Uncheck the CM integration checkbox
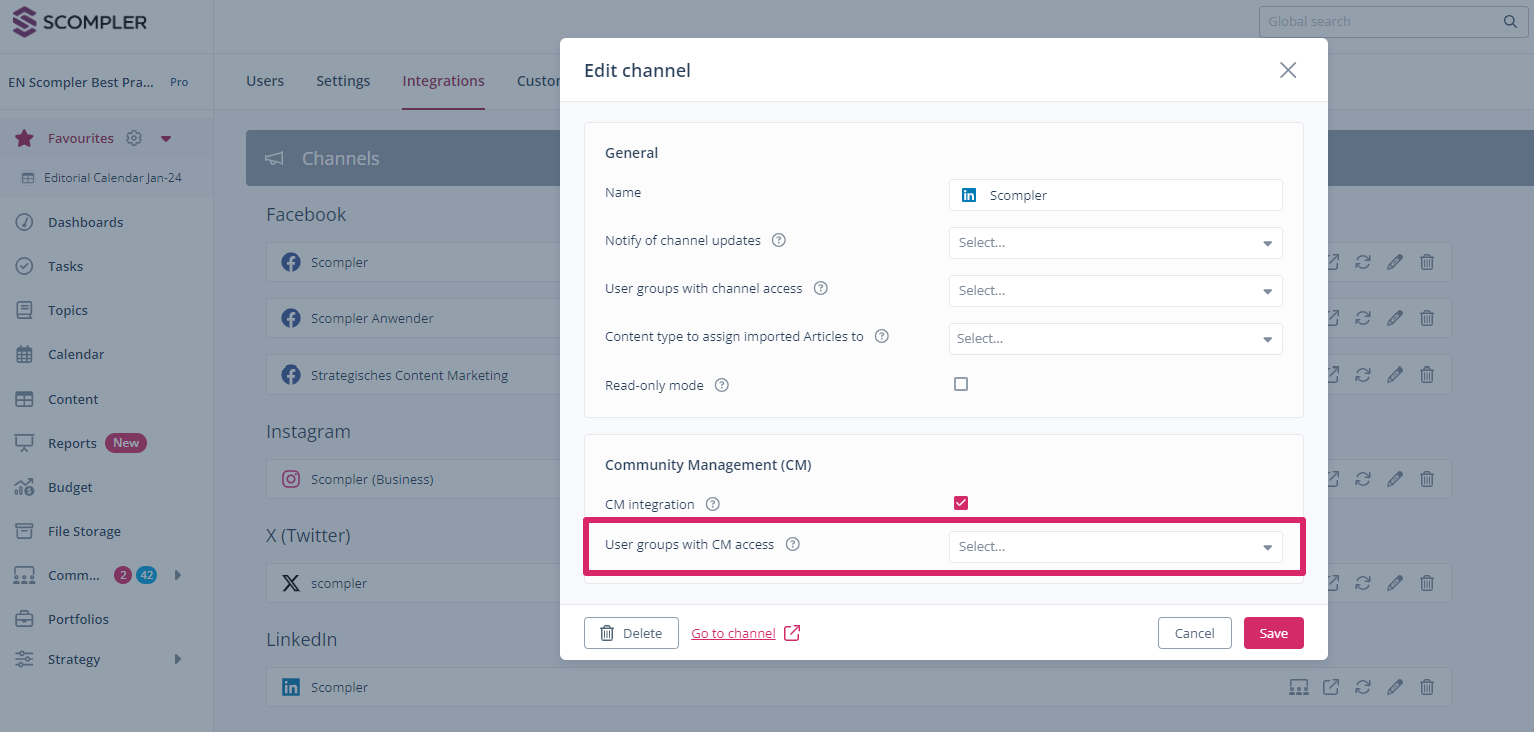Screen dimensions: 1534x732 [x=961, y=503]
